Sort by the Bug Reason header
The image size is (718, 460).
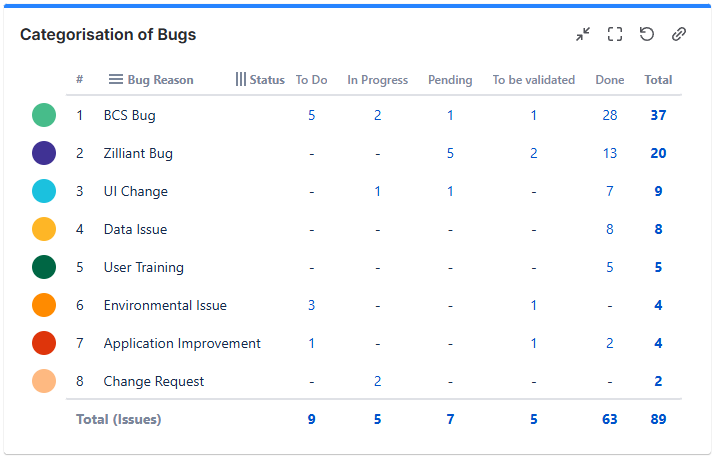coord(160,80)
